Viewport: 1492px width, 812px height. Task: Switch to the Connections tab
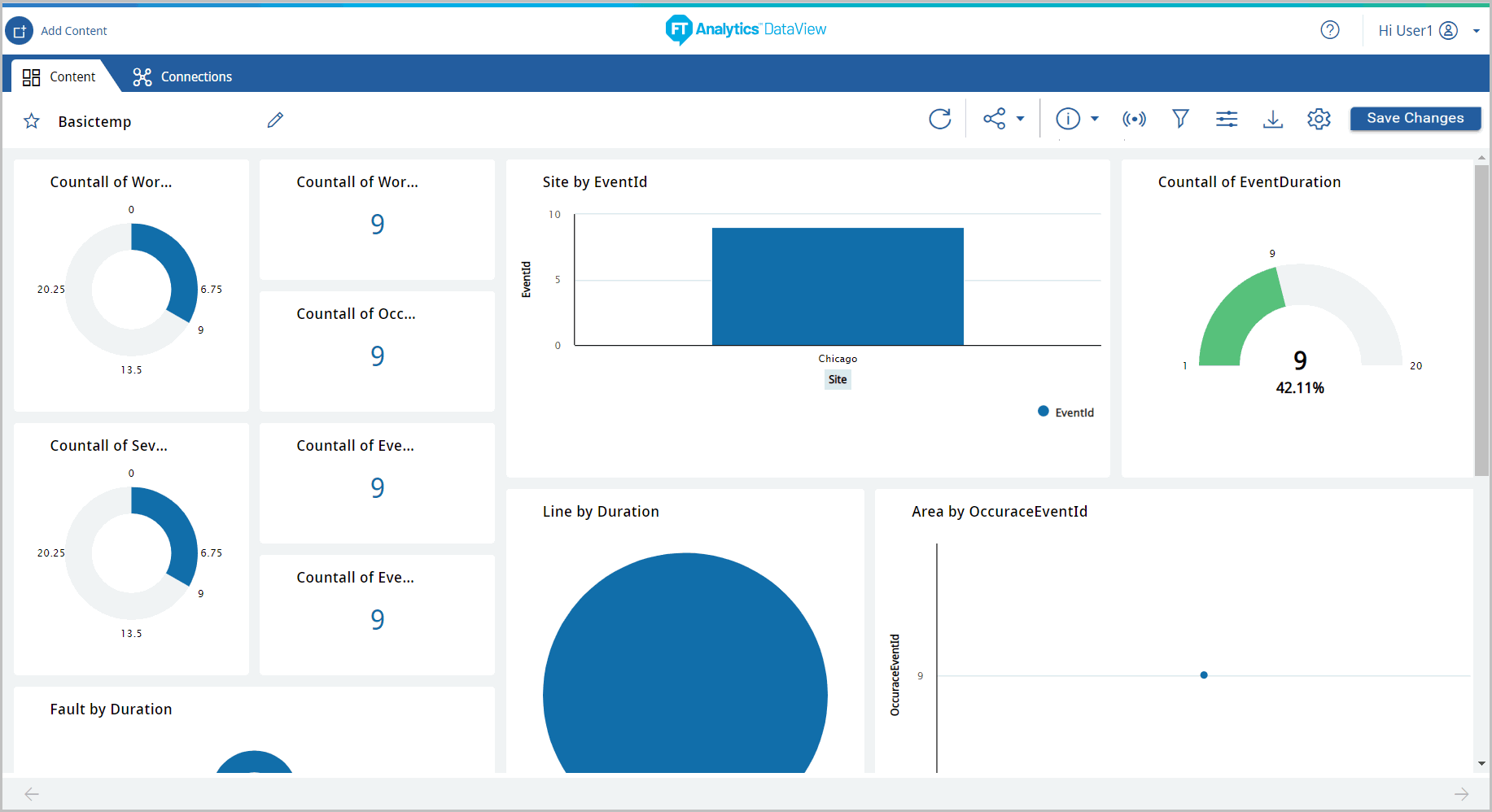[x=183, y=76]
